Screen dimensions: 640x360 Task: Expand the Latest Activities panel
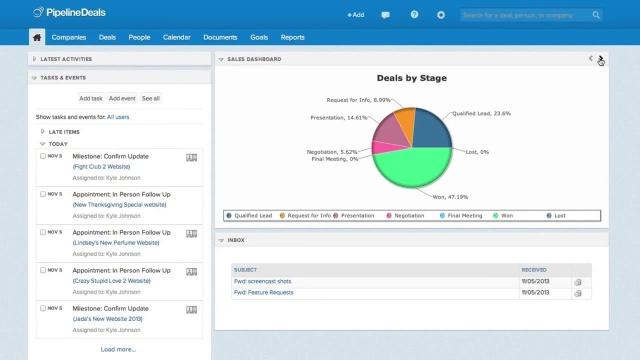[34, 59]
